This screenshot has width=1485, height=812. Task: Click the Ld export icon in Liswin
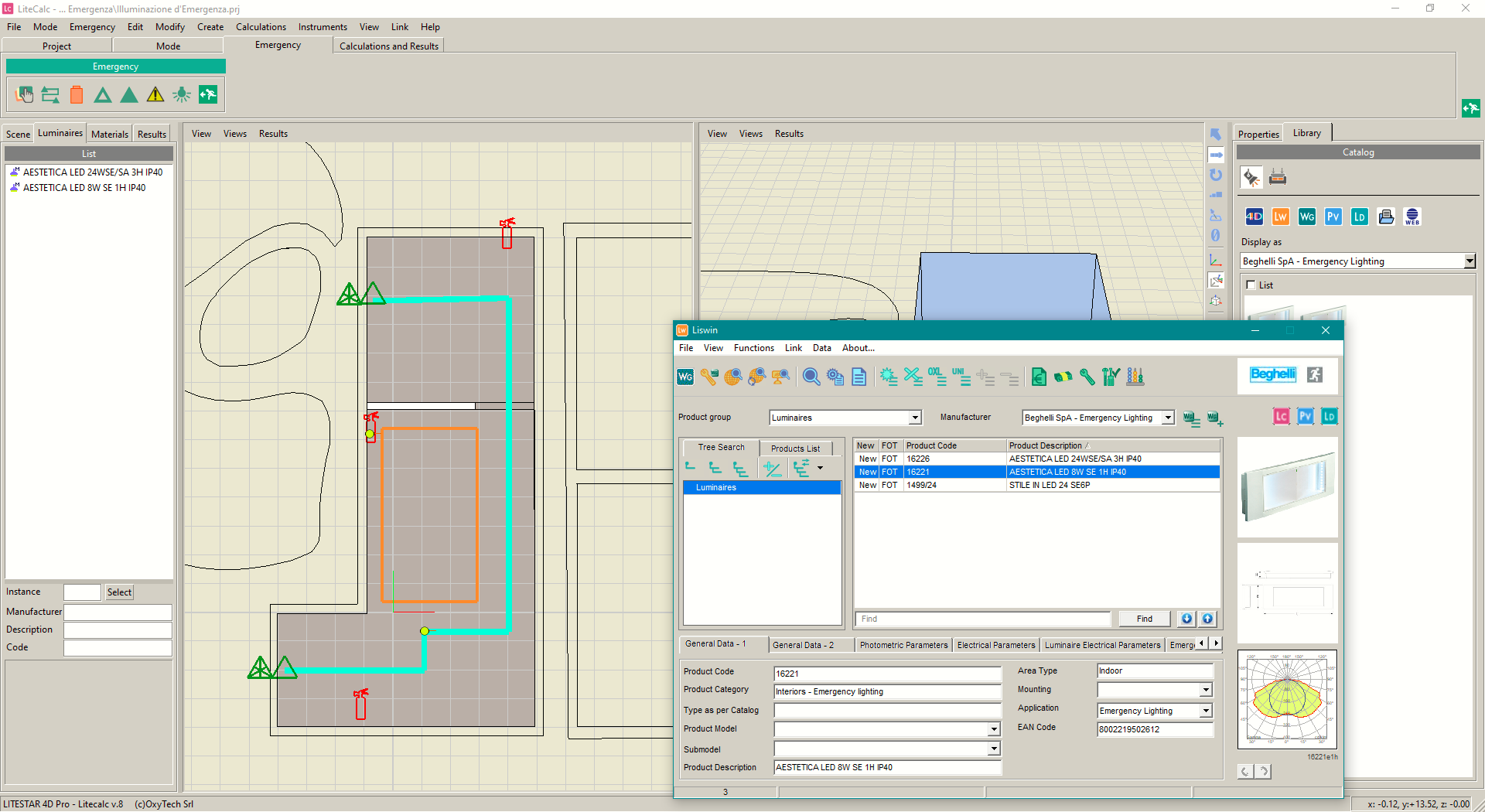click(1330, 416)
